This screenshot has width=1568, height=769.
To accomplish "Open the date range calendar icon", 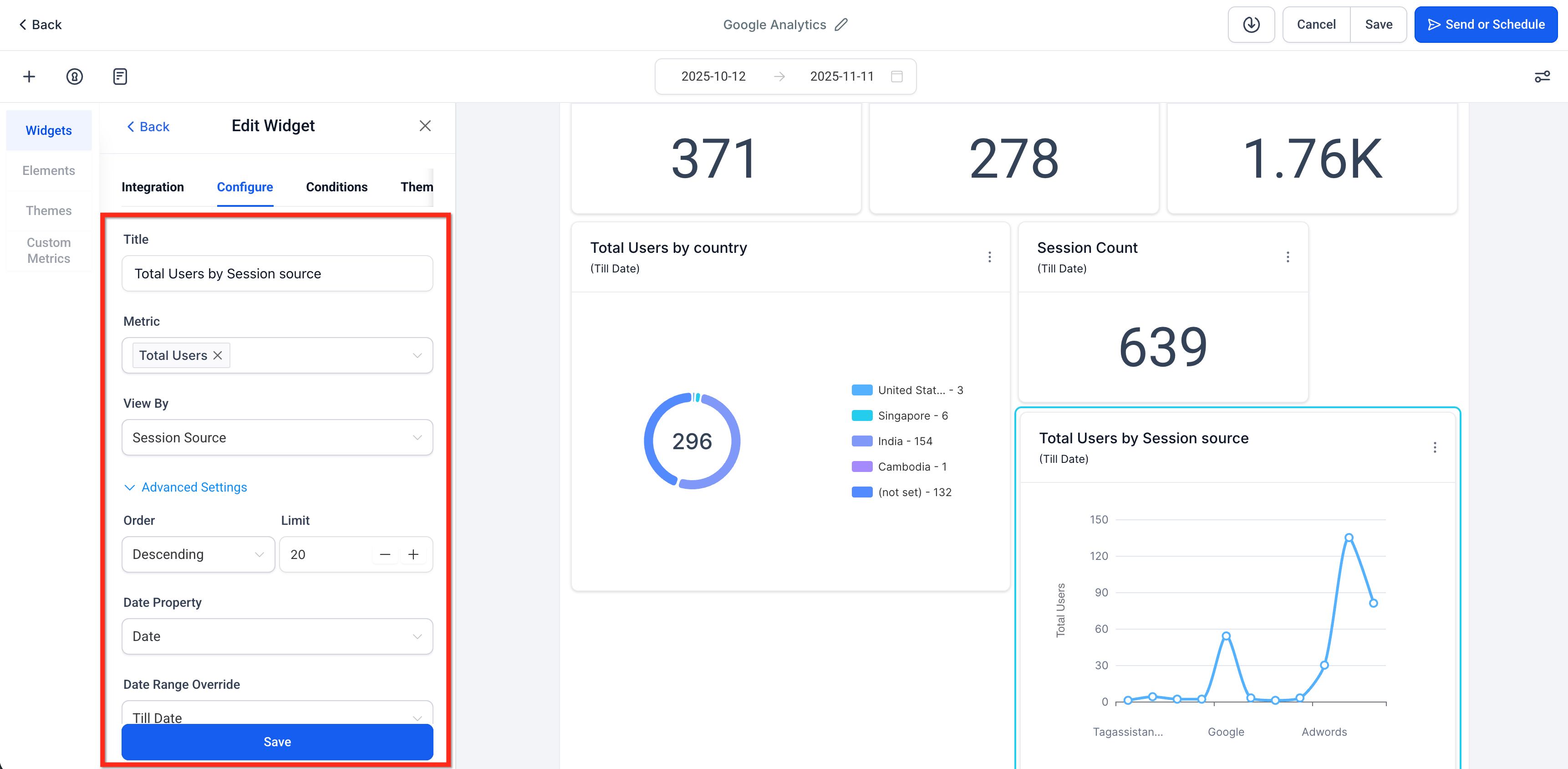I will click(x=896, y=76).
